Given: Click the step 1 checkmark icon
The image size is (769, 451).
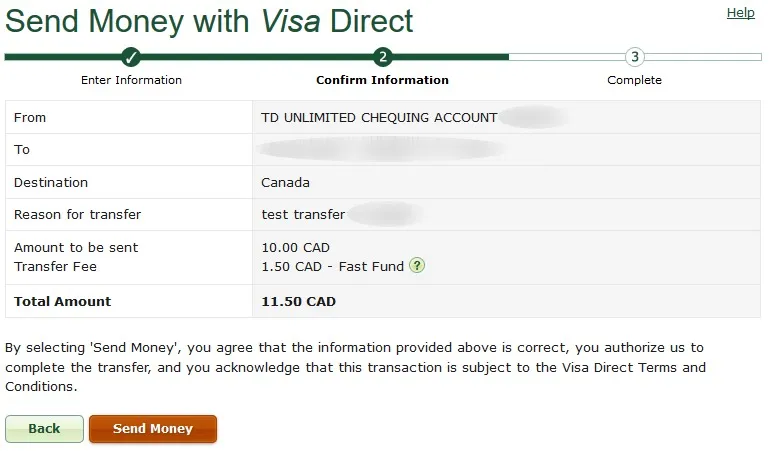Looking at the screenshot, I should tap(131, 57).
